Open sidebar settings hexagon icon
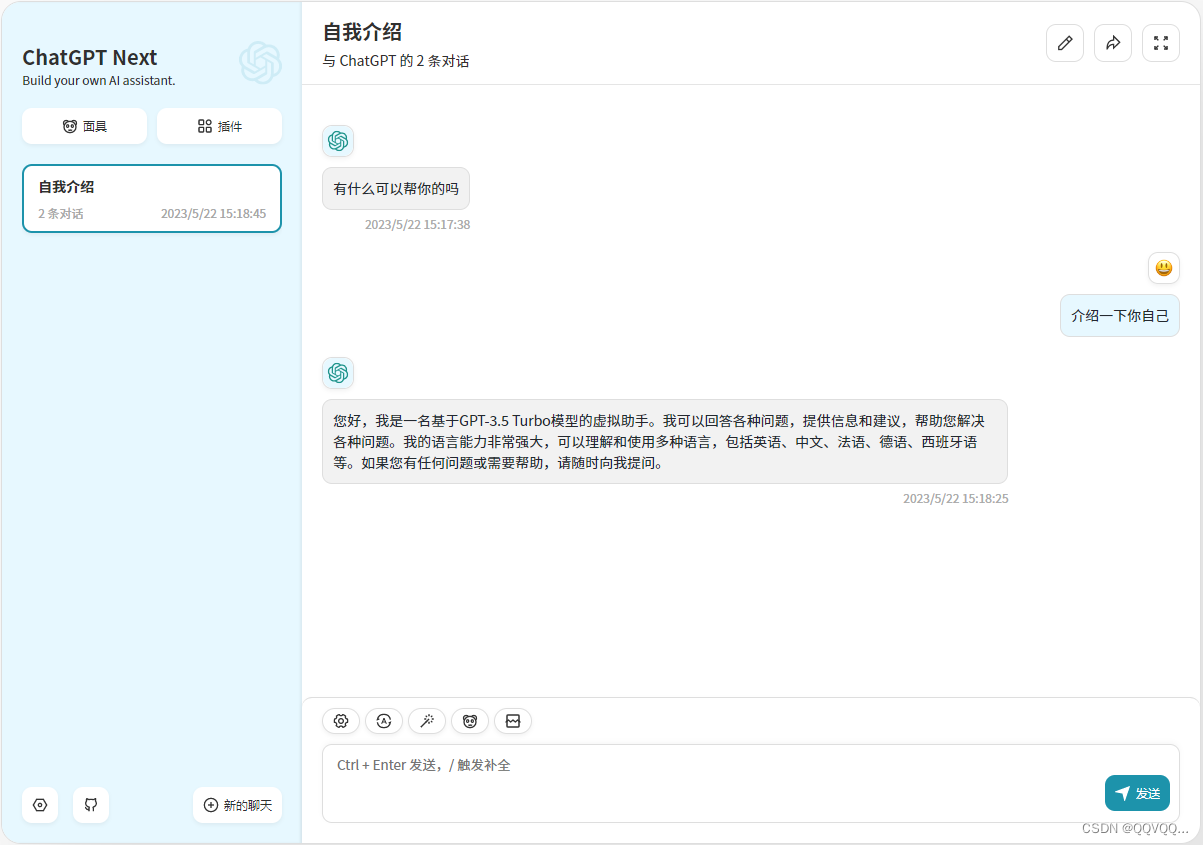The image size is (1203, 845). 40,805
